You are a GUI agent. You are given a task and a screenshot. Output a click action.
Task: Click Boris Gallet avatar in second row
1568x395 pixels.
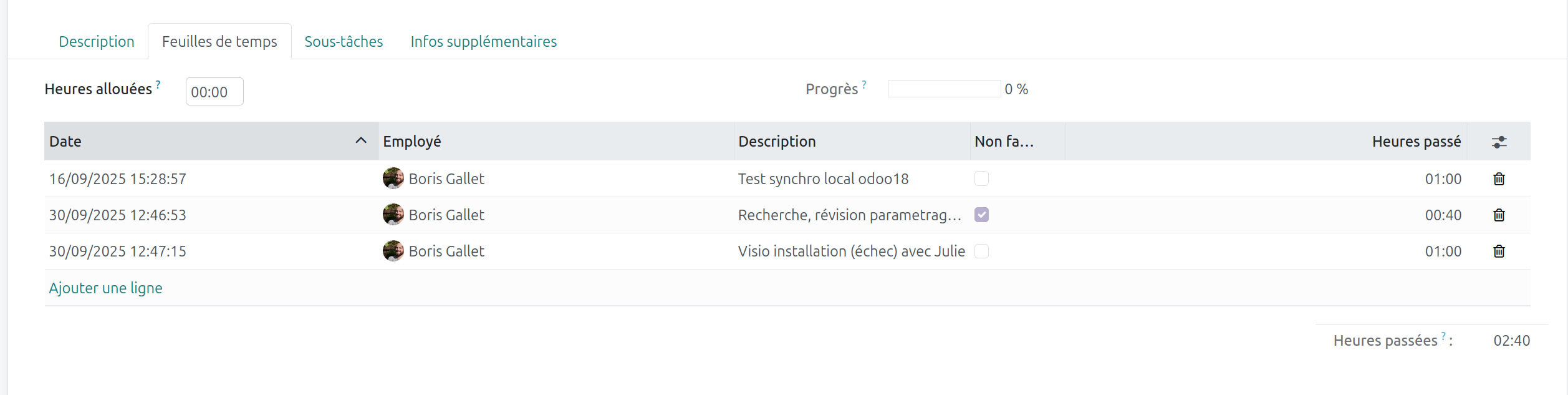393,215
